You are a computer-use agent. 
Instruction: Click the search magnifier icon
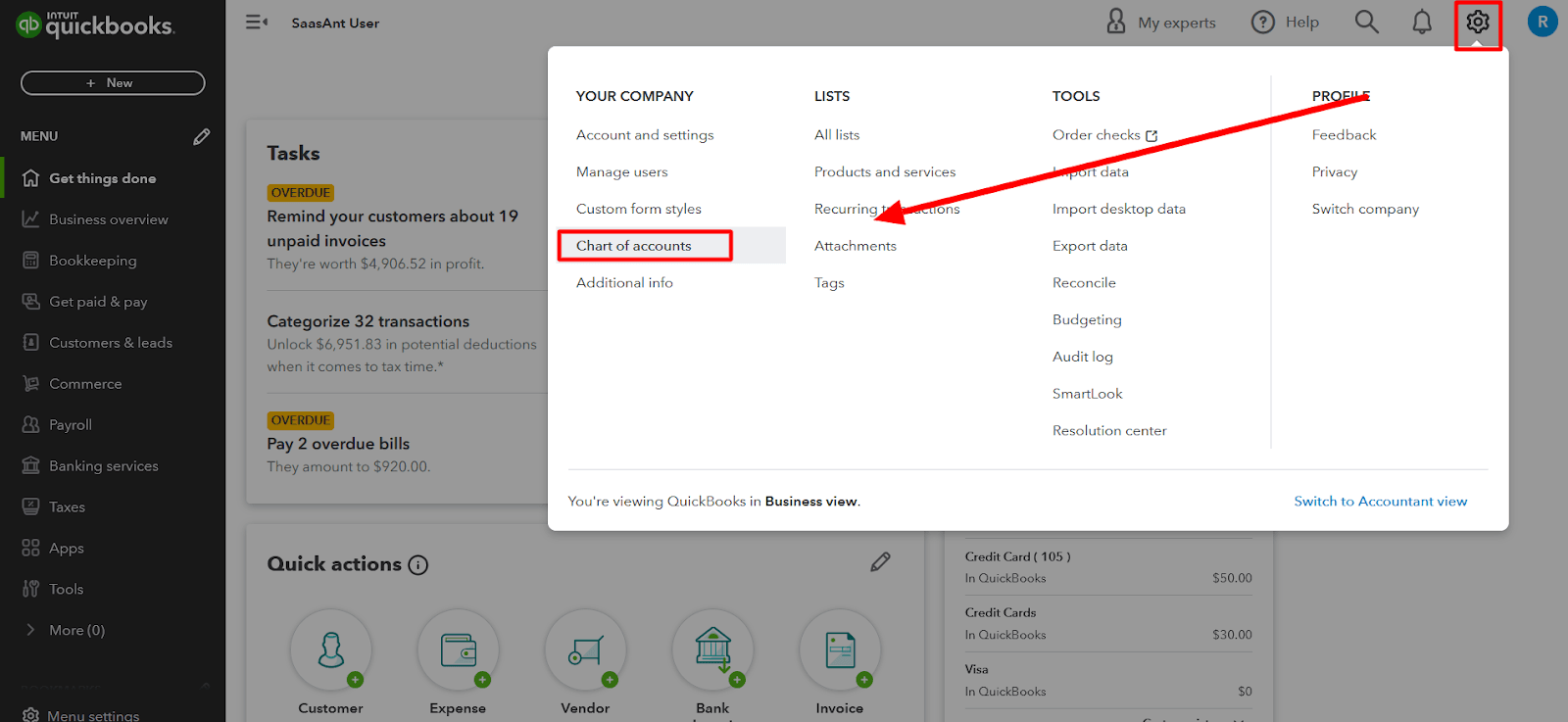[1366, 22]
